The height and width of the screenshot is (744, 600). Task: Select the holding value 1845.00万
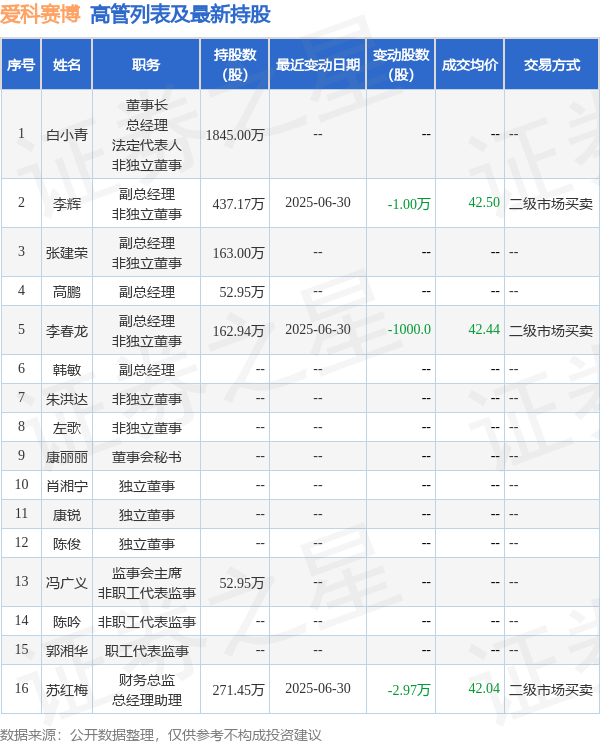click(x=235, y=135)
